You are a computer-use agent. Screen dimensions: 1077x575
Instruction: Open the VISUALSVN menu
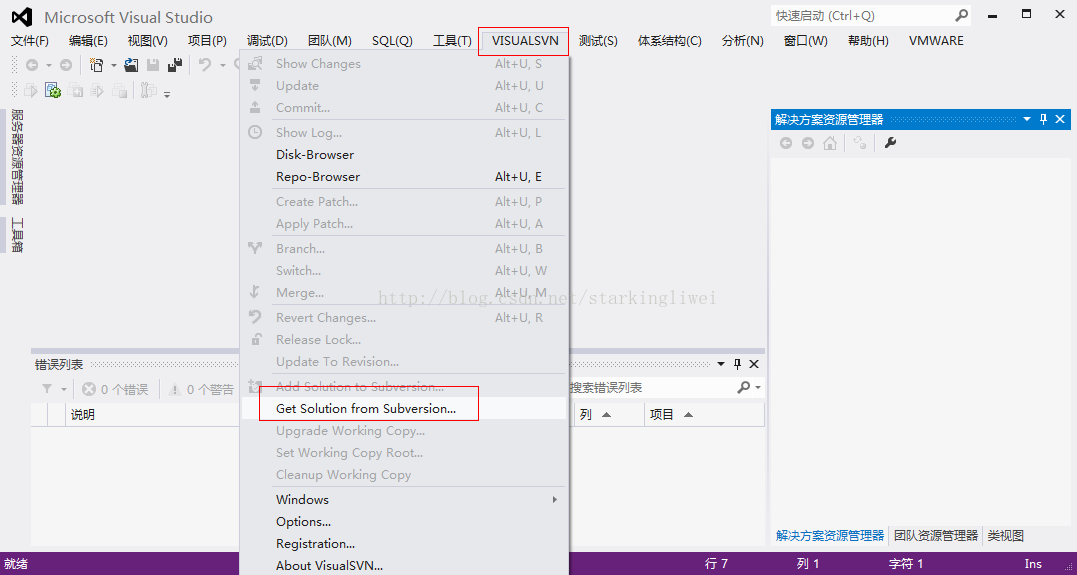pyautogui.click(x=525, y=41)
